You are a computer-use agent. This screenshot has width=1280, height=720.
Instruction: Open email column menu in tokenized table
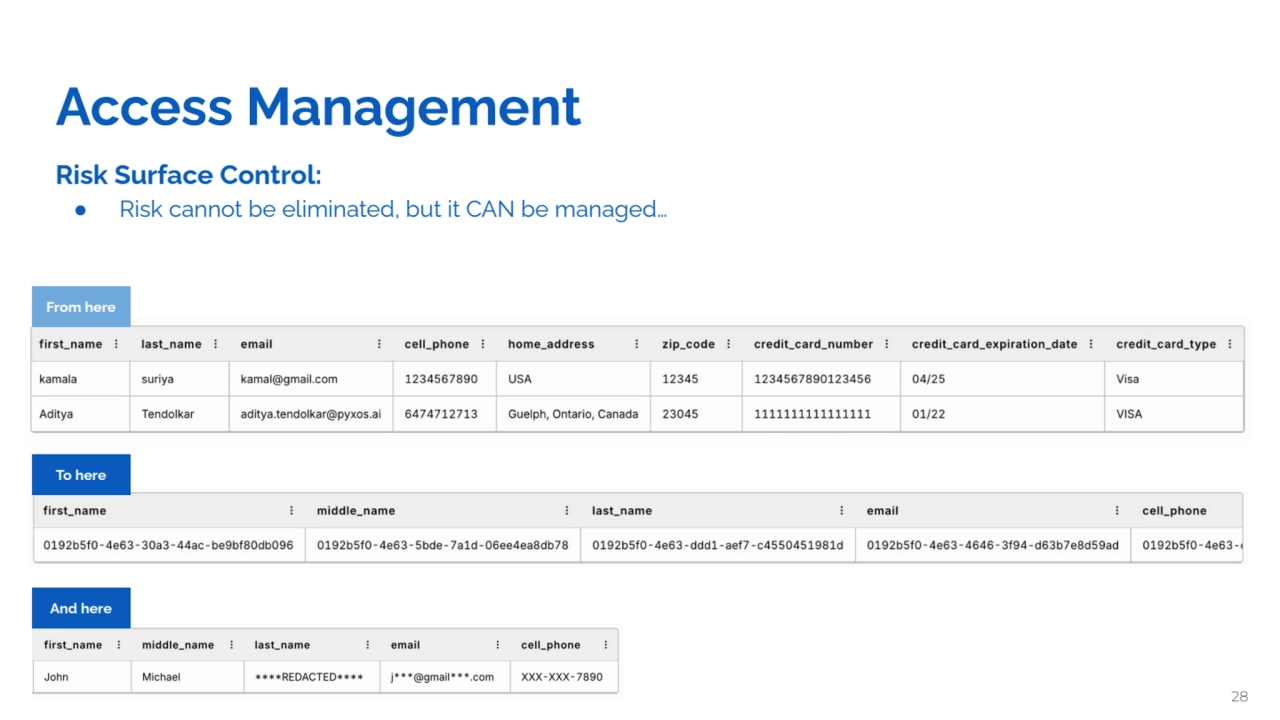pyautogui.click(x=1116, y=511)
